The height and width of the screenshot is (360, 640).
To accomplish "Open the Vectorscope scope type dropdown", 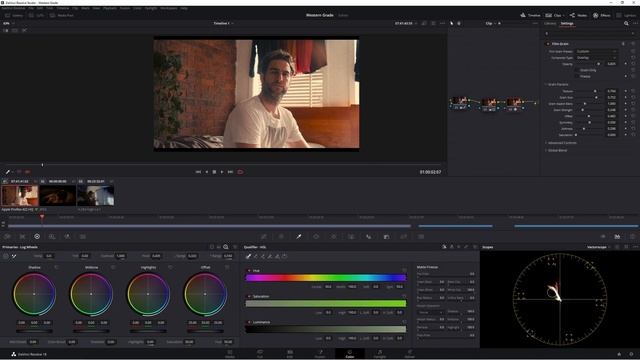I will point(598,247).
